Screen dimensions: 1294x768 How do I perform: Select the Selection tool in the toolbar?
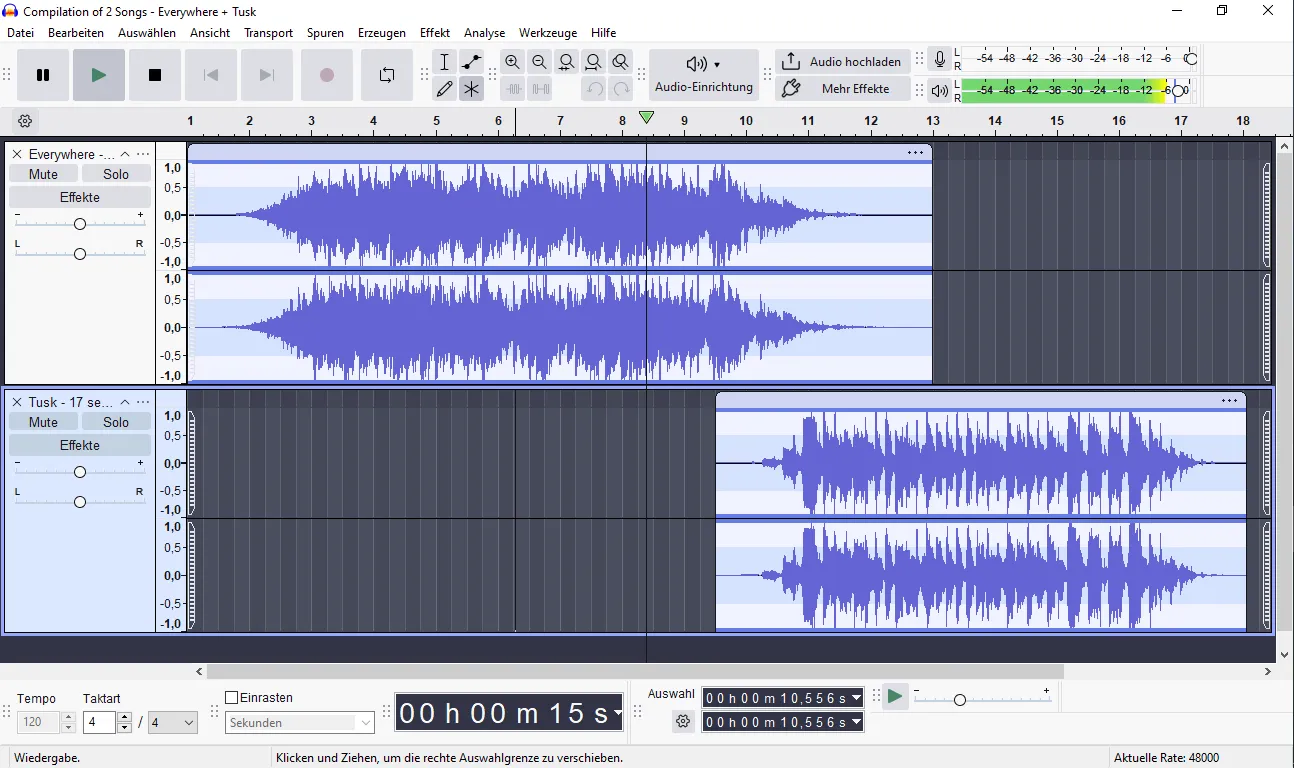point(444,61)
